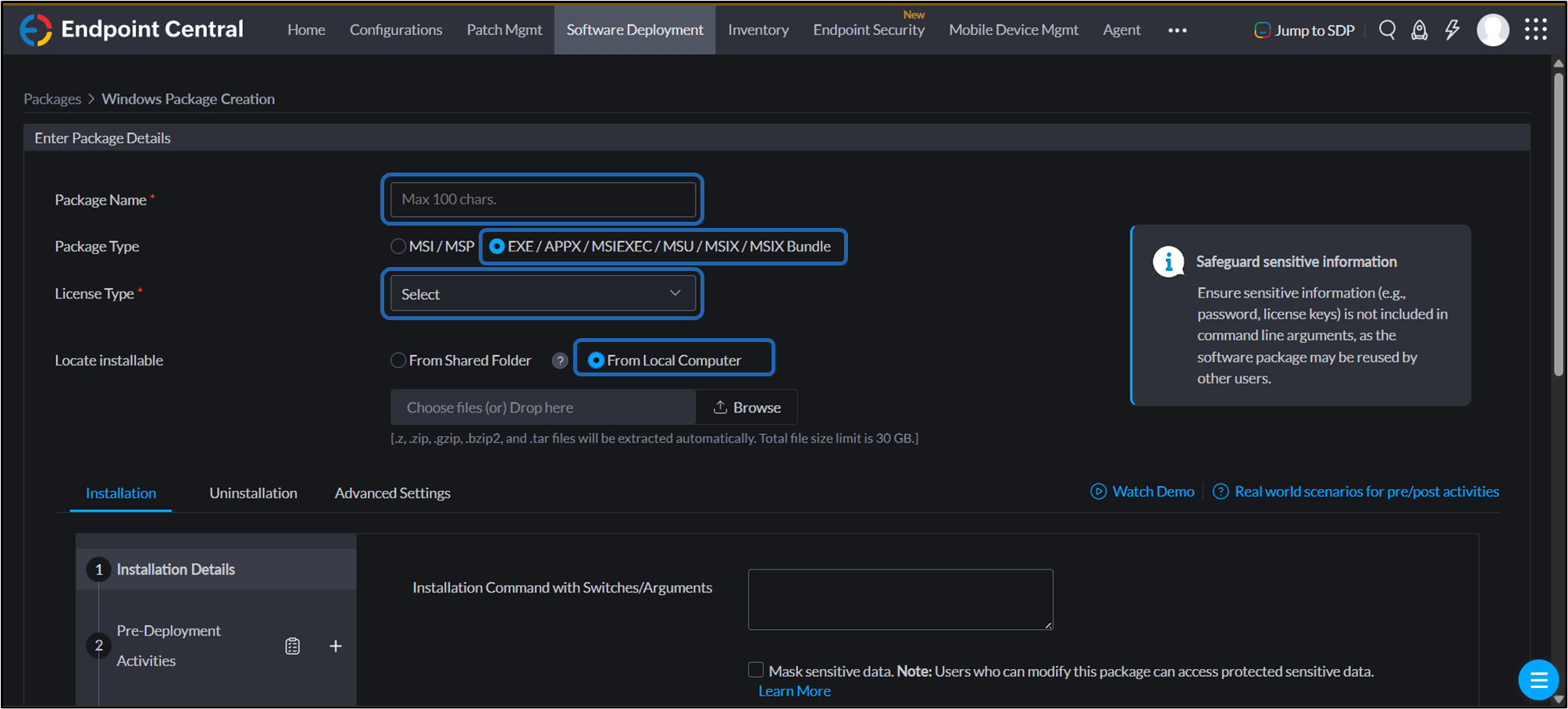The width and height of the screenshot is (1568, 709).
Task: Click the scrollbar down arrow
Action: point(1559,700)
